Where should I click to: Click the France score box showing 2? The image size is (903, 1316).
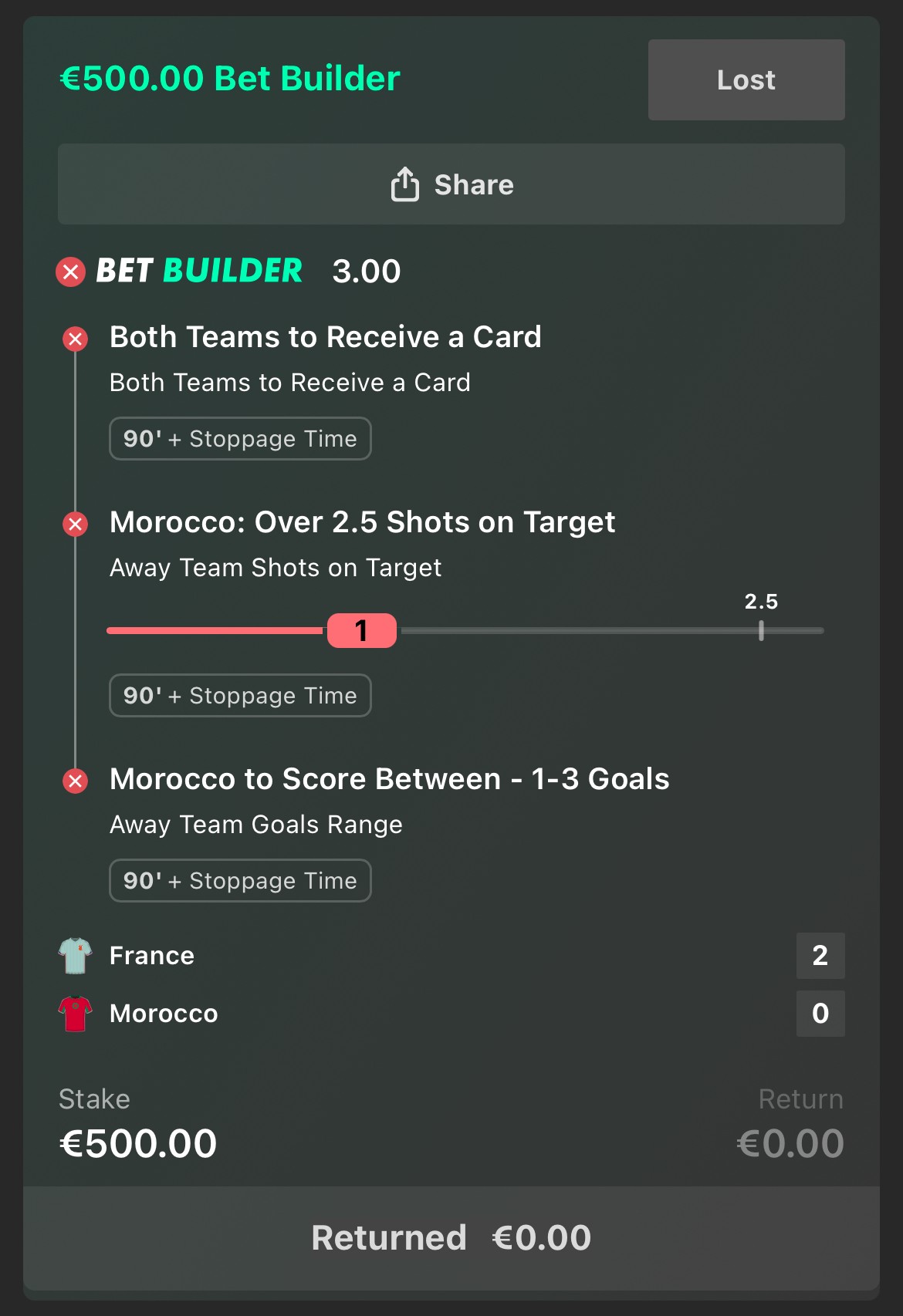click(820, 956)
